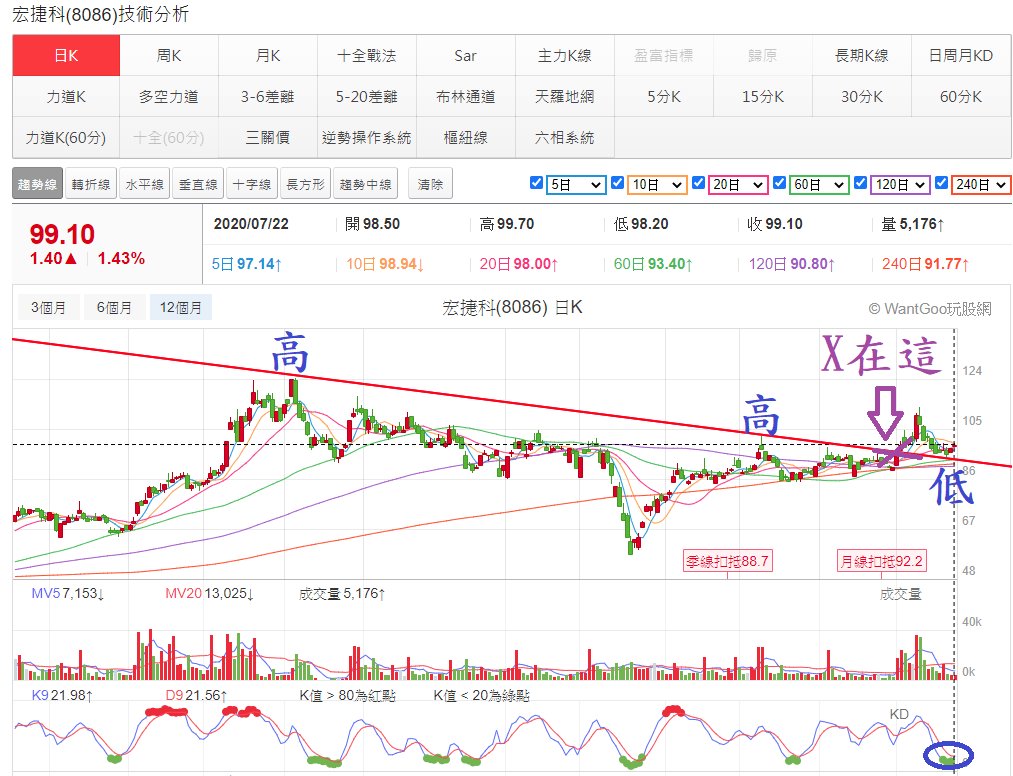This screenshot has height=776, width=1013.
Task: Open the 月K tab
Action: click(268, 56)
